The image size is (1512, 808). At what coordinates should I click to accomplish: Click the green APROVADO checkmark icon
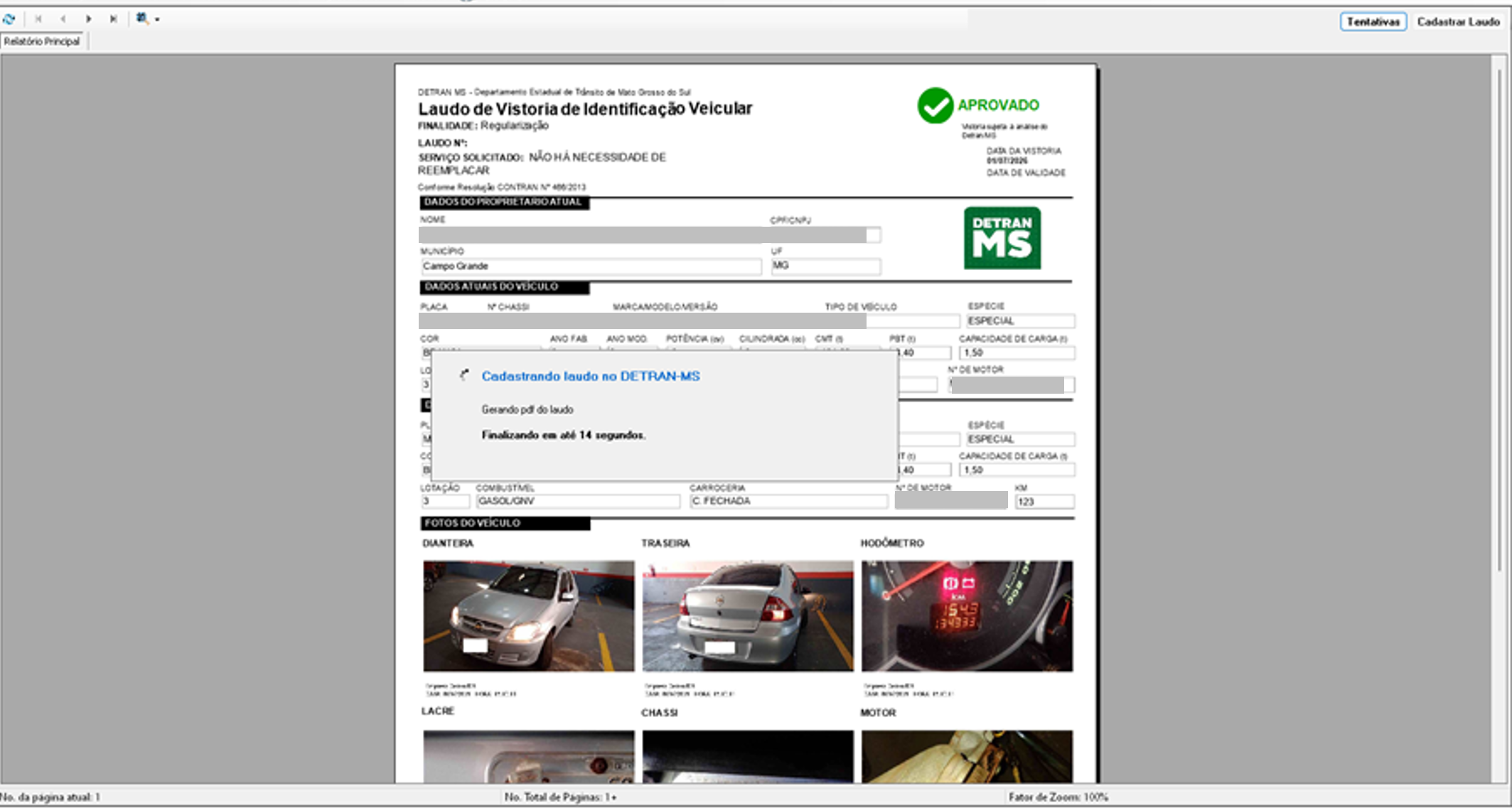pos(935,106)
